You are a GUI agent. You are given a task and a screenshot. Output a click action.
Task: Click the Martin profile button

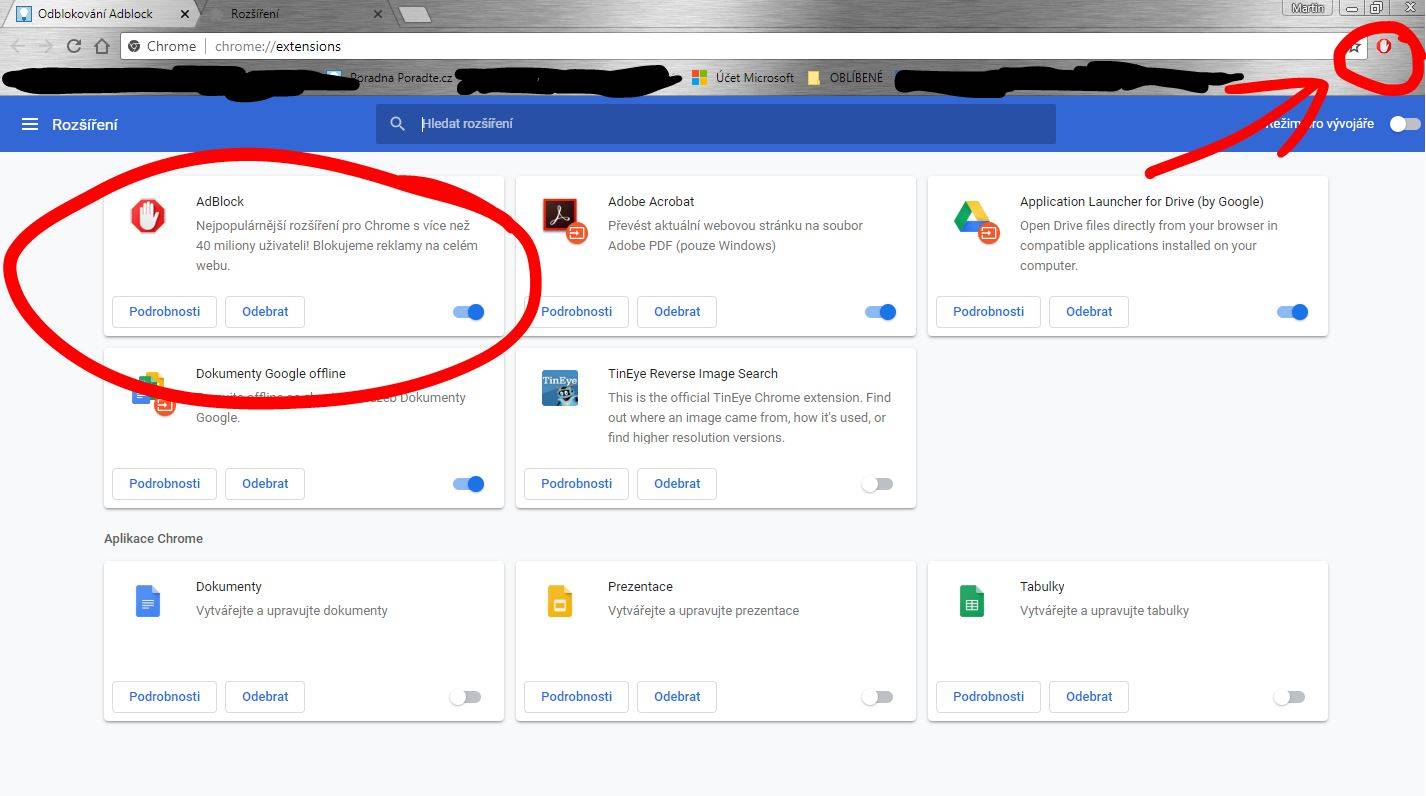click(x=1307, y=8)
